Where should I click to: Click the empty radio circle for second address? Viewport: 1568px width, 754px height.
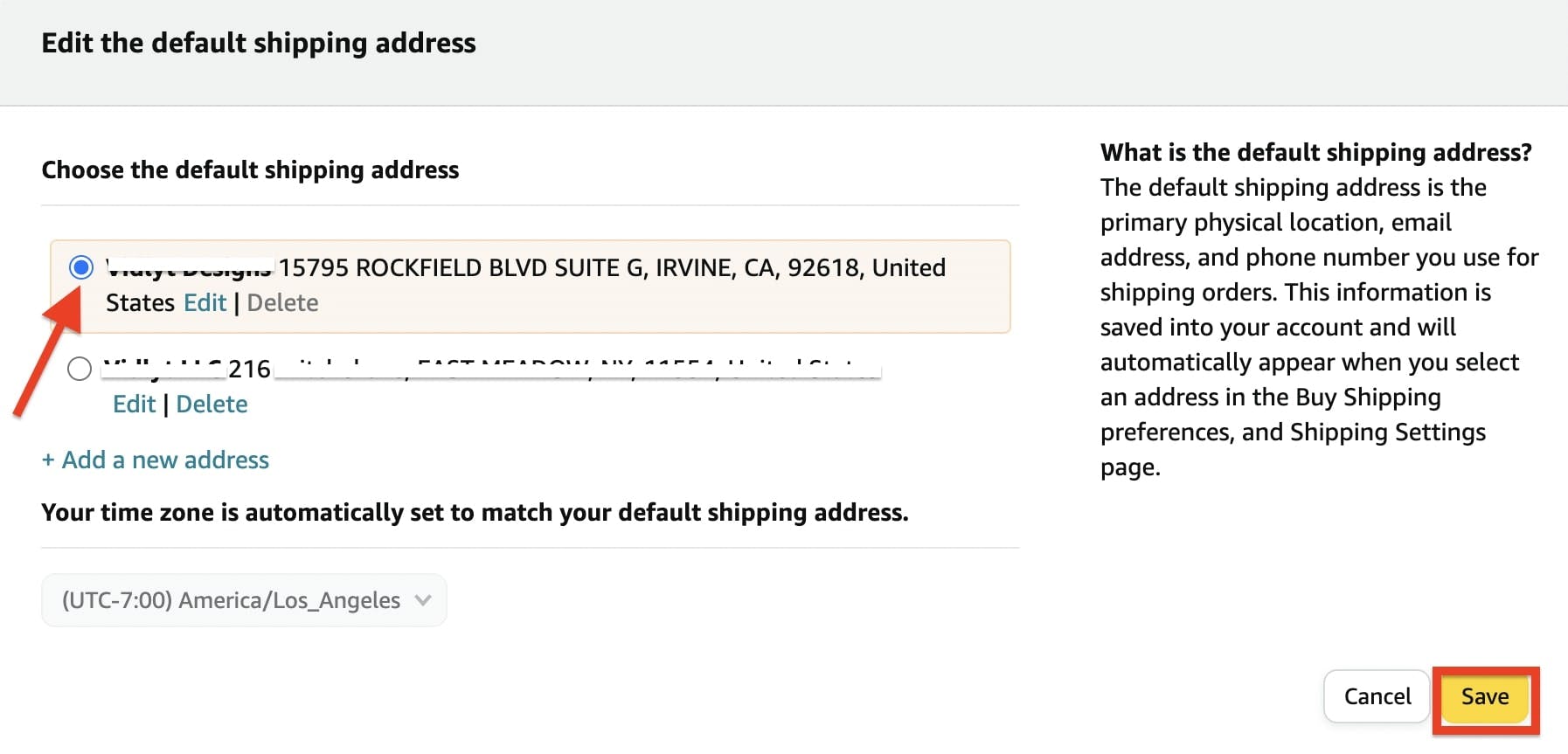pyautogui.click(x=79, y=369)
